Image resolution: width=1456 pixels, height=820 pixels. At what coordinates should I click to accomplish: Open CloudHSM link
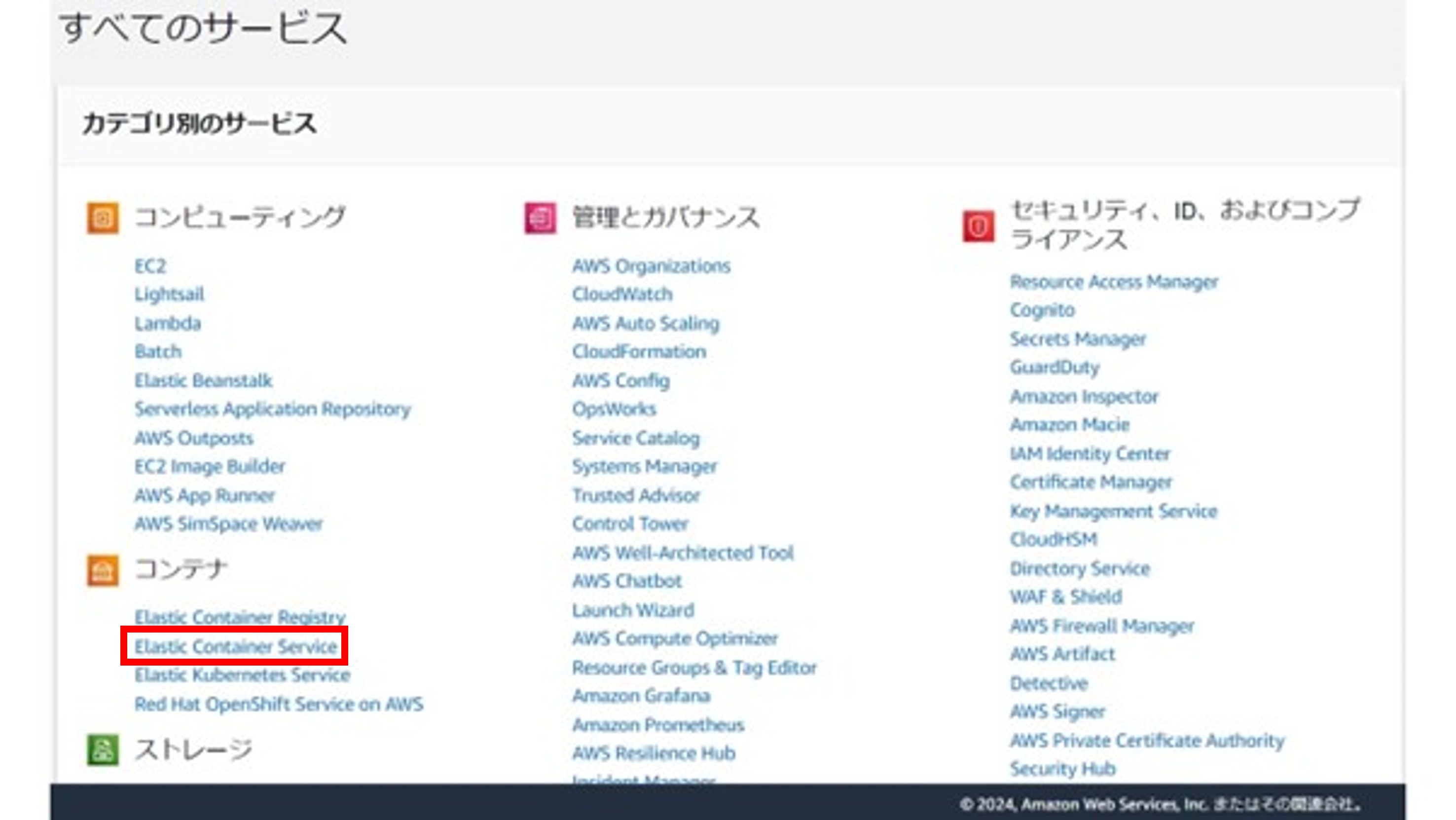pyautogui.click(x=1054, y=540)
